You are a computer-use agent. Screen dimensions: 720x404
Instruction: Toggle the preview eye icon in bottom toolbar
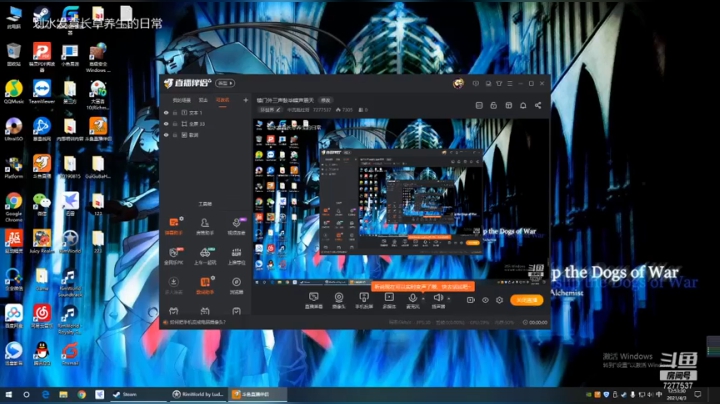(x=485, y=300)
